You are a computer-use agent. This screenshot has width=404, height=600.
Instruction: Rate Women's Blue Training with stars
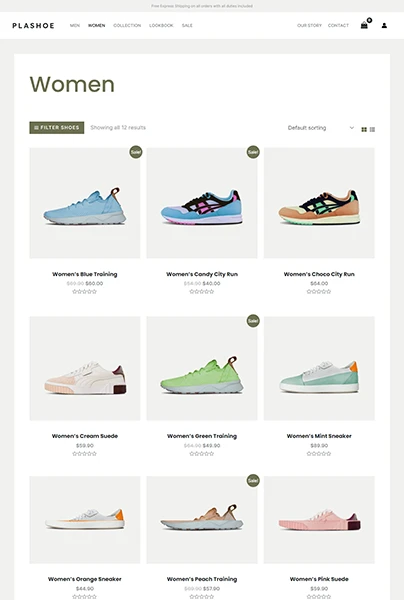point(85,292)
